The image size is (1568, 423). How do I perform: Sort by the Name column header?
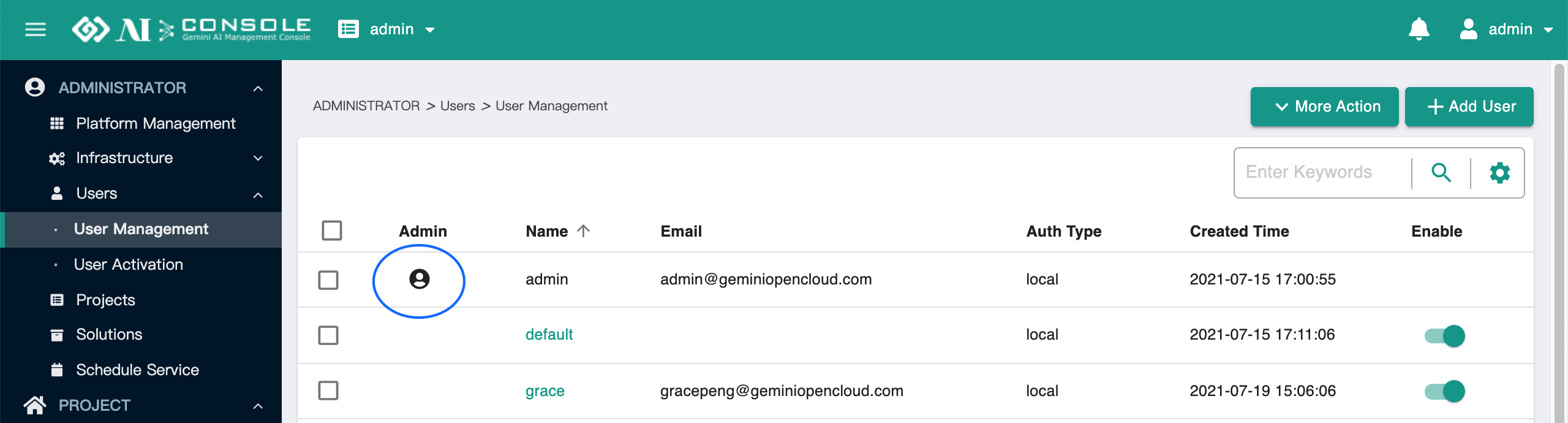546,231
